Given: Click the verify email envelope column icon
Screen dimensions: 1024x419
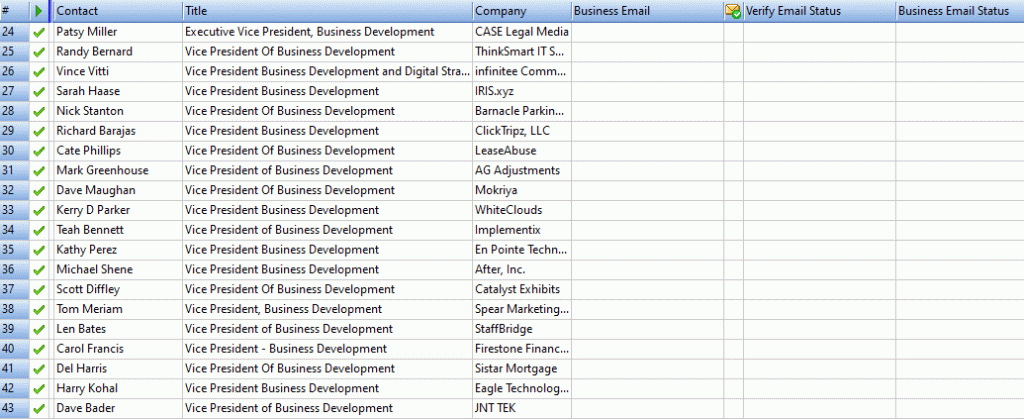Looking at the screenshot, I should 733,11.
